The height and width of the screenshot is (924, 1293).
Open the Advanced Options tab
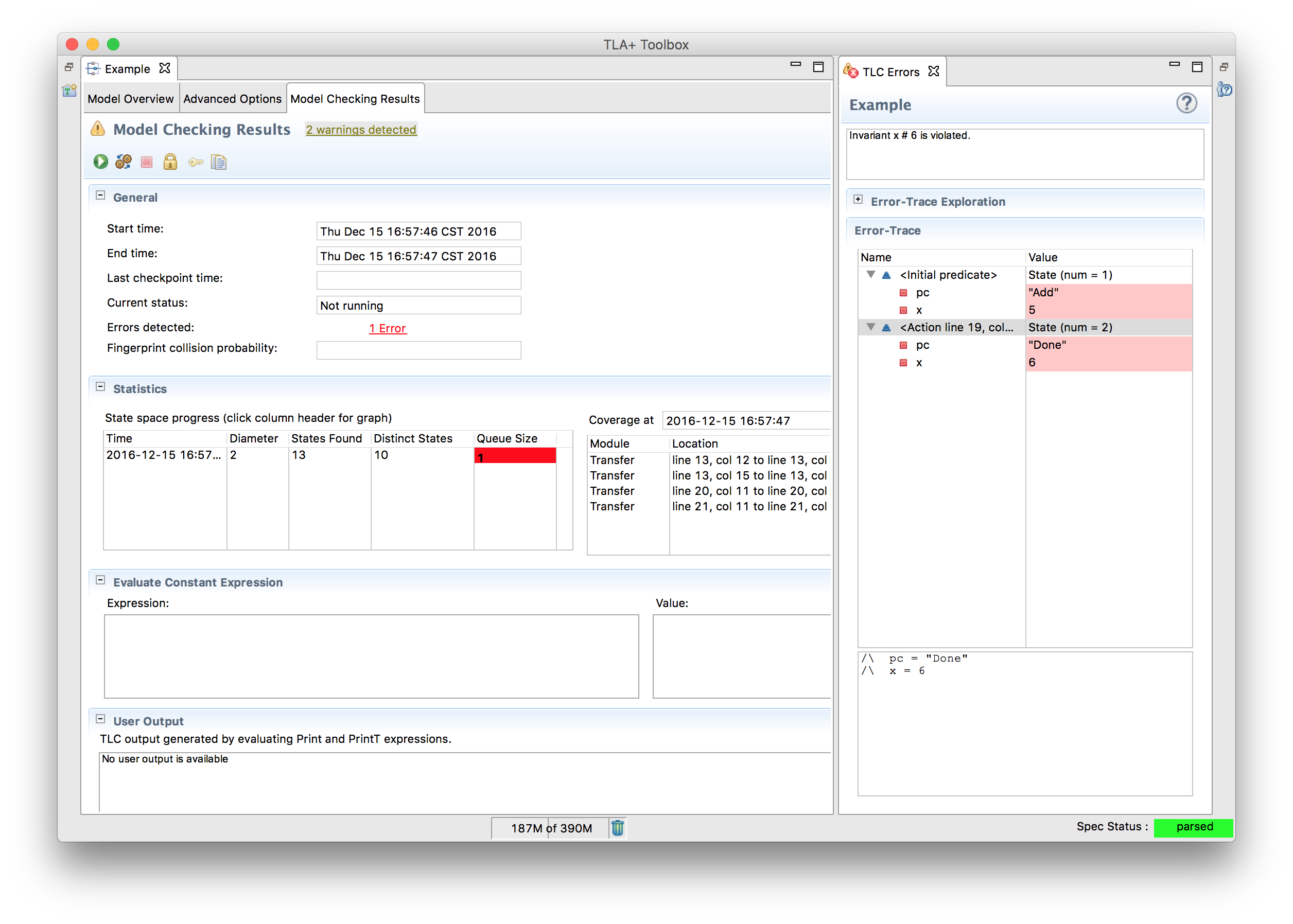(x=232, y=99)
